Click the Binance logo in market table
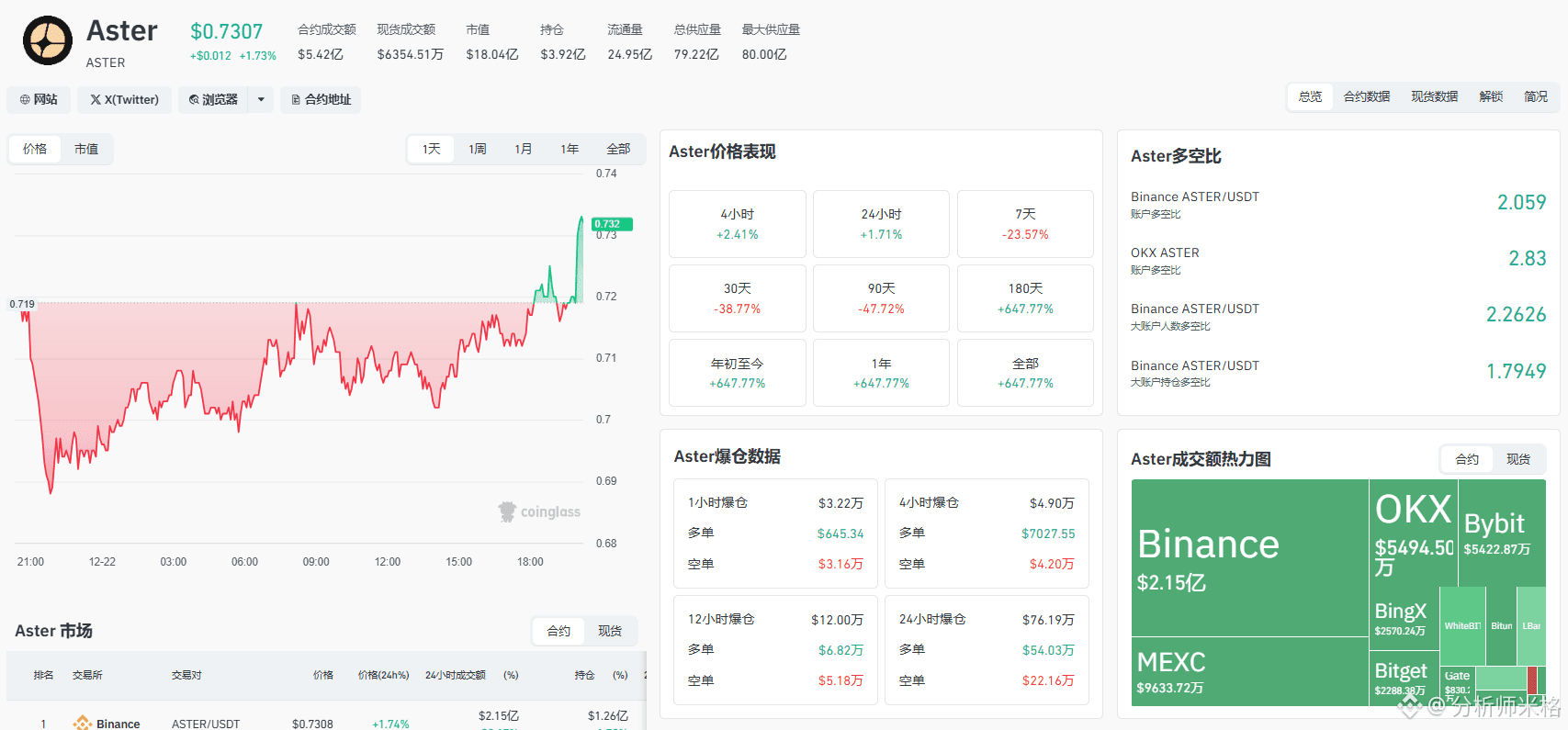 click(83, 724)
